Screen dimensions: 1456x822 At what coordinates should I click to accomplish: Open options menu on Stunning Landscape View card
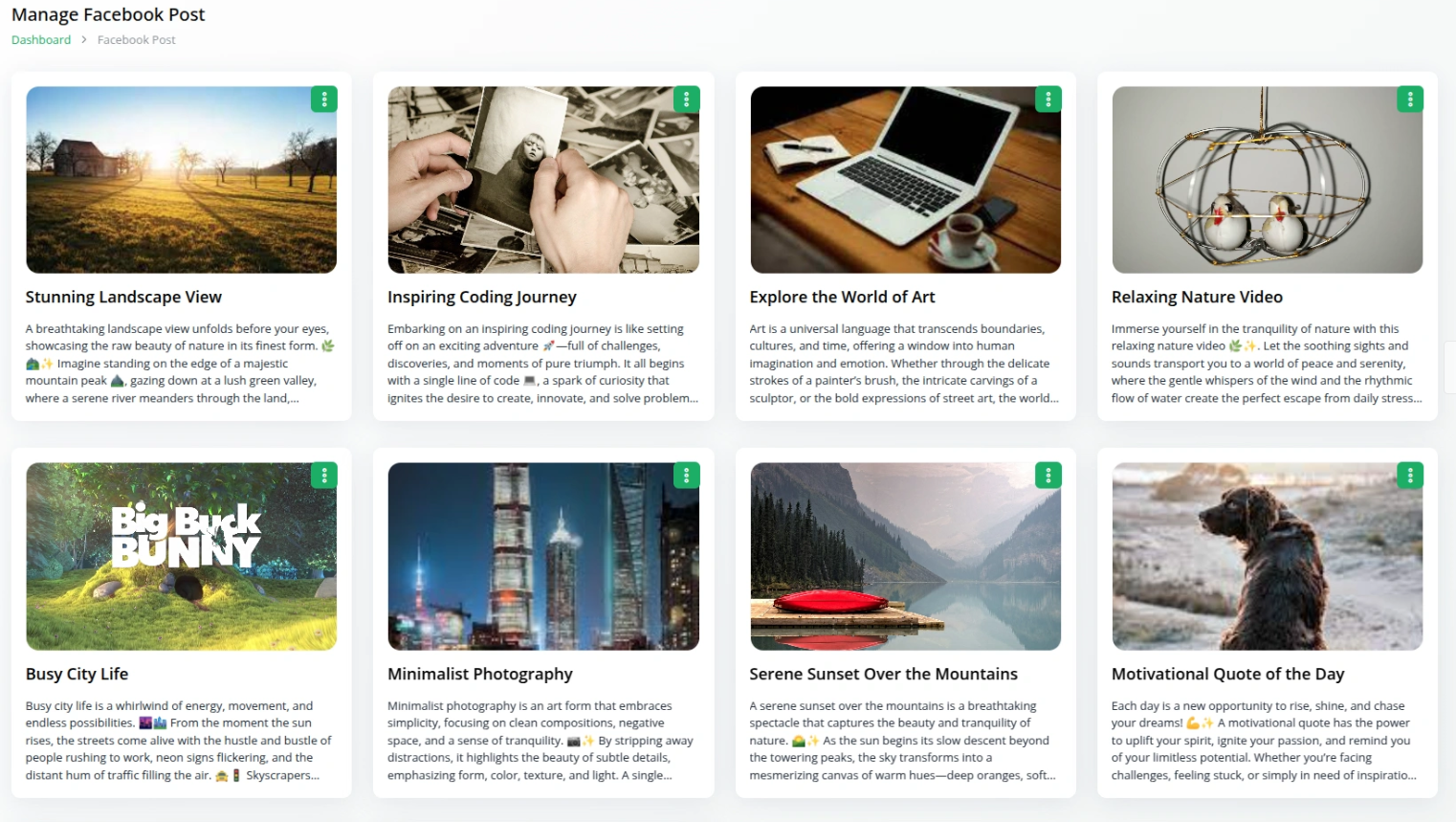(x=324, y=100)
